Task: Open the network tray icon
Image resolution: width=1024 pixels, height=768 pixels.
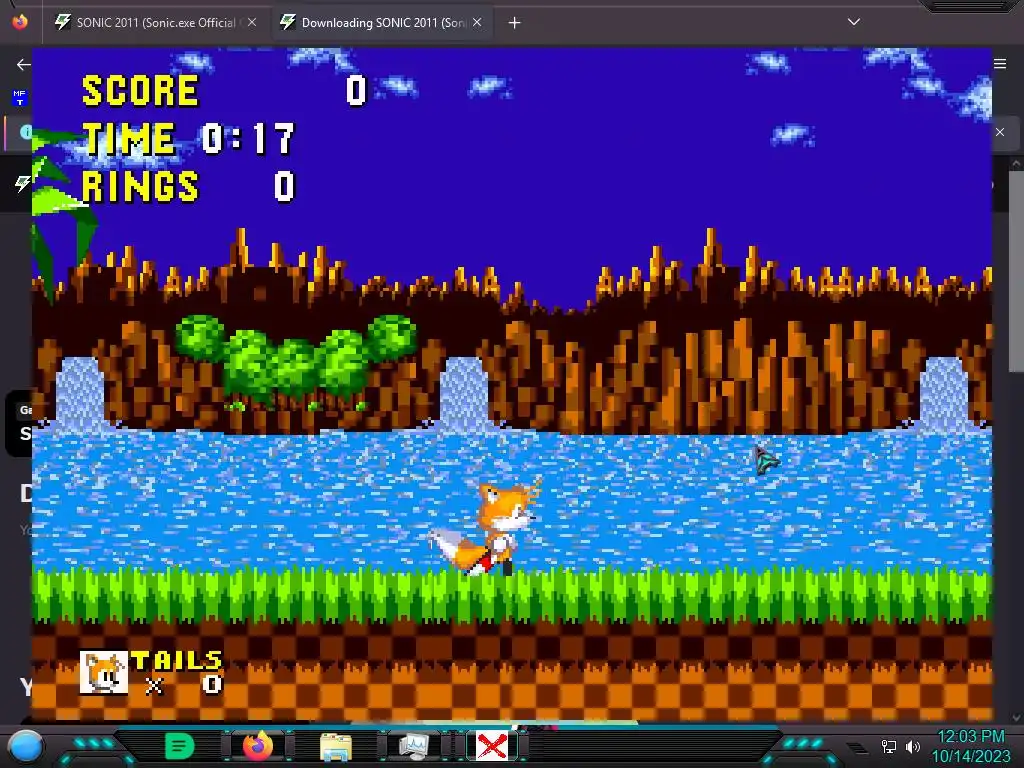Action: pos(889,746)
